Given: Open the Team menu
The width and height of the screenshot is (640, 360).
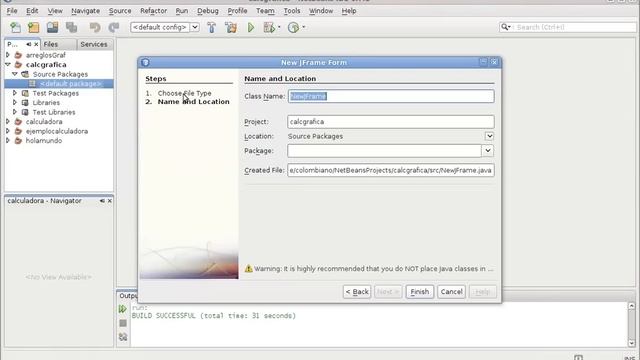Looking at the screenshot, I should [x=265, y=11].
